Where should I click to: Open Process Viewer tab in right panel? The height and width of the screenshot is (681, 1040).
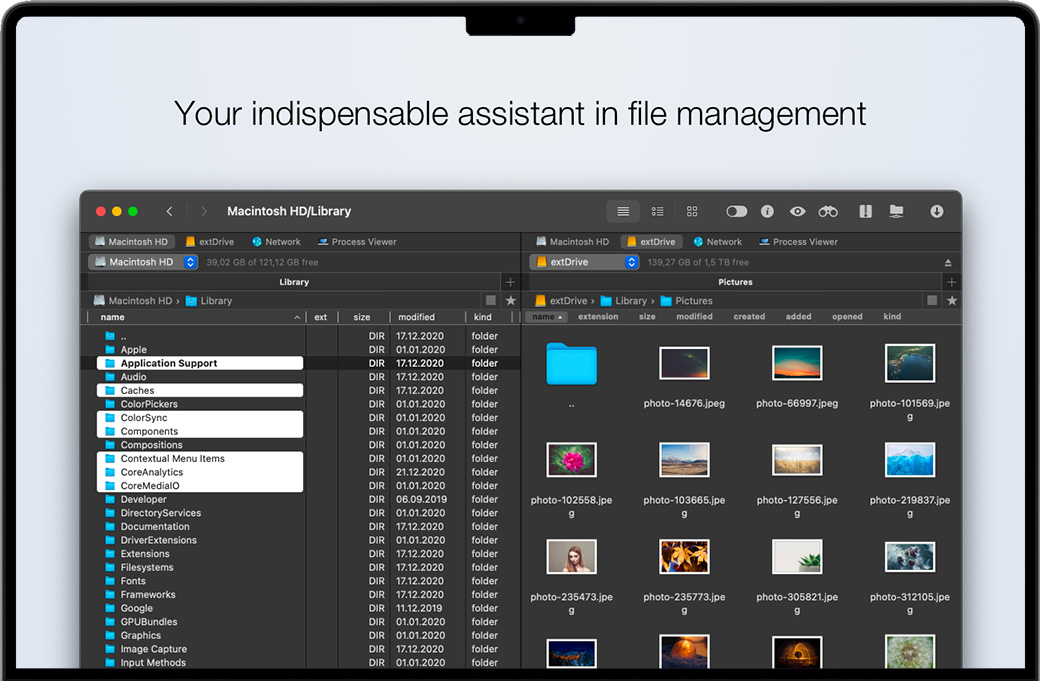[x=797, y=242]
